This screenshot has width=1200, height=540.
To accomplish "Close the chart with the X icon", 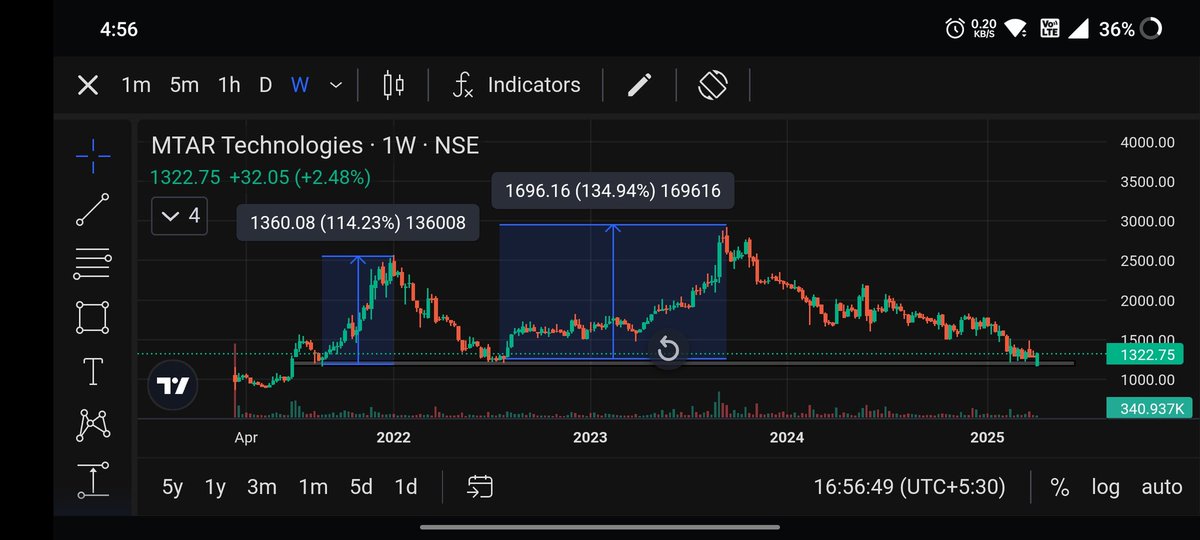I will (88, 85).
